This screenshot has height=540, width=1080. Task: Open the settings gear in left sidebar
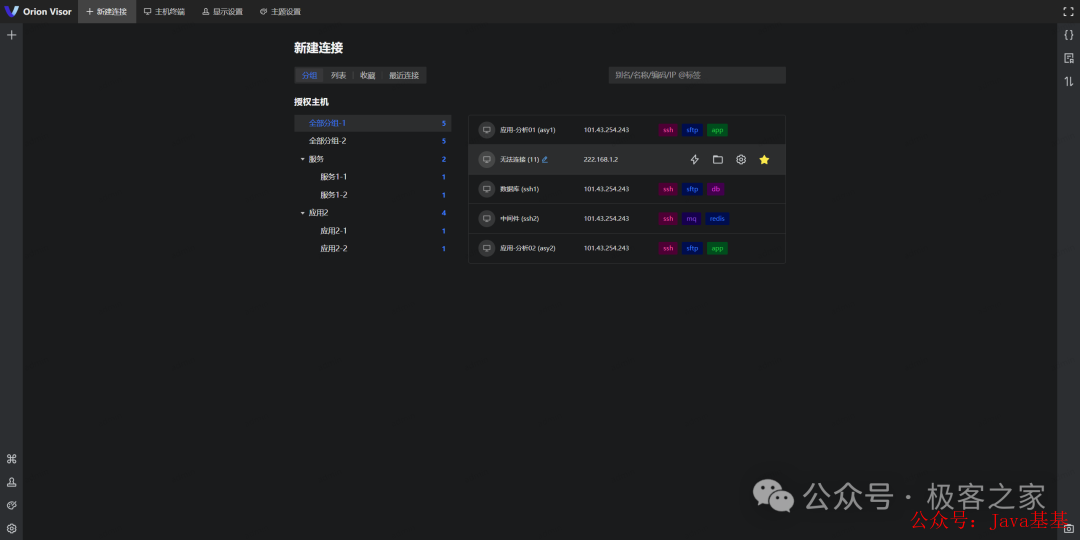pos(12,529)
